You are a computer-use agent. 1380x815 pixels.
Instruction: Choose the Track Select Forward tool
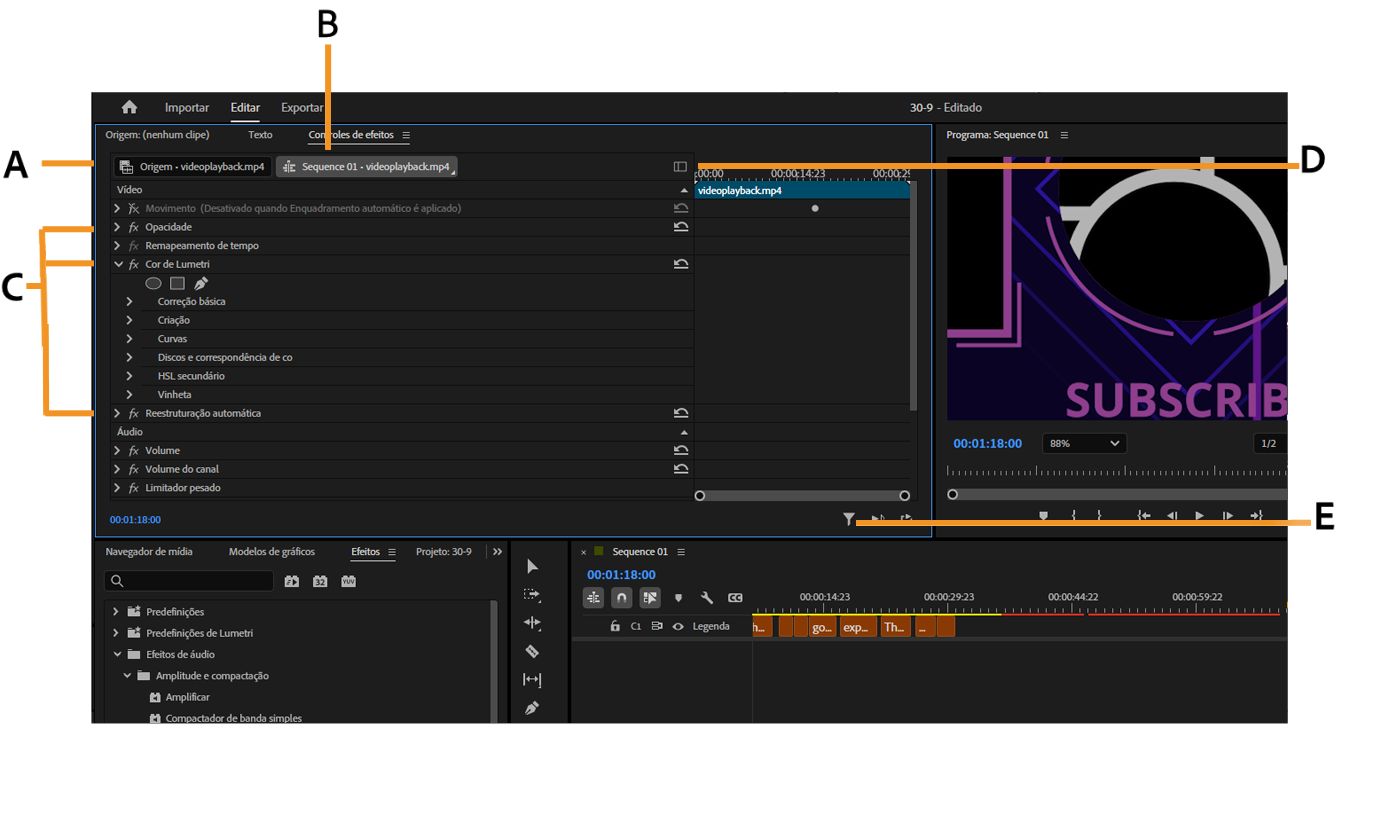pos(532,595)
